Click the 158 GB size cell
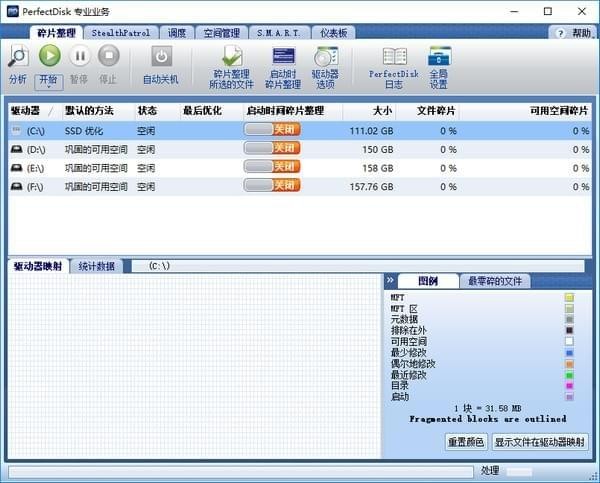600x483 pixels. coord(378,168)
